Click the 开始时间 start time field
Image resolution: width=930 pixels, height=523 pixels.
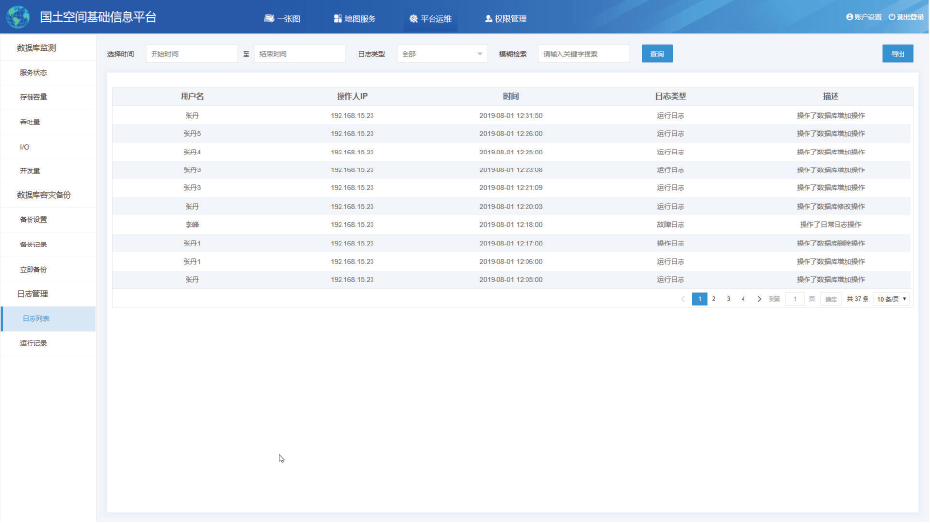click(190, 54)
